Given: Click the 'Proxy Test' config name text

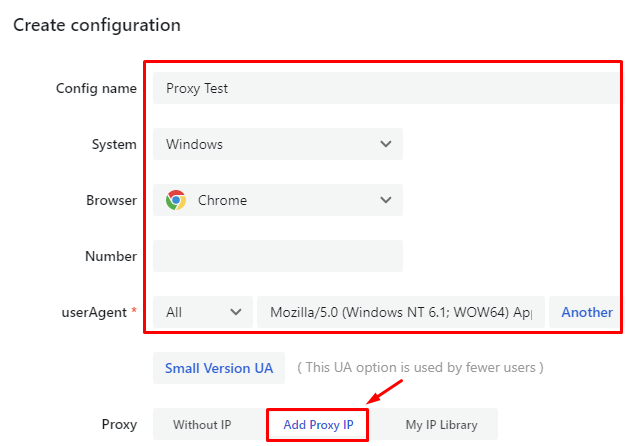Looking at the screenshot, I should click(x=197, y=88).
